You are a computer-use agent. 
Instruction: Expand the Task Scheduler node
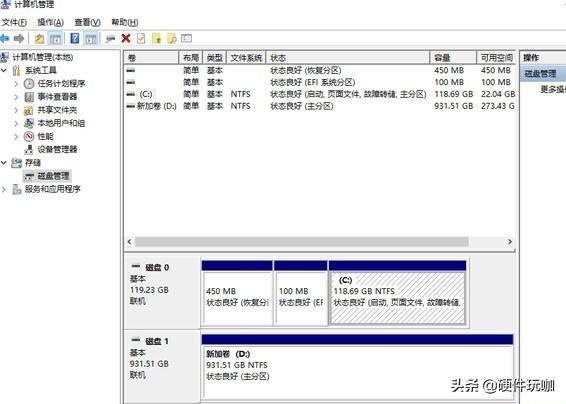(16, 83)
